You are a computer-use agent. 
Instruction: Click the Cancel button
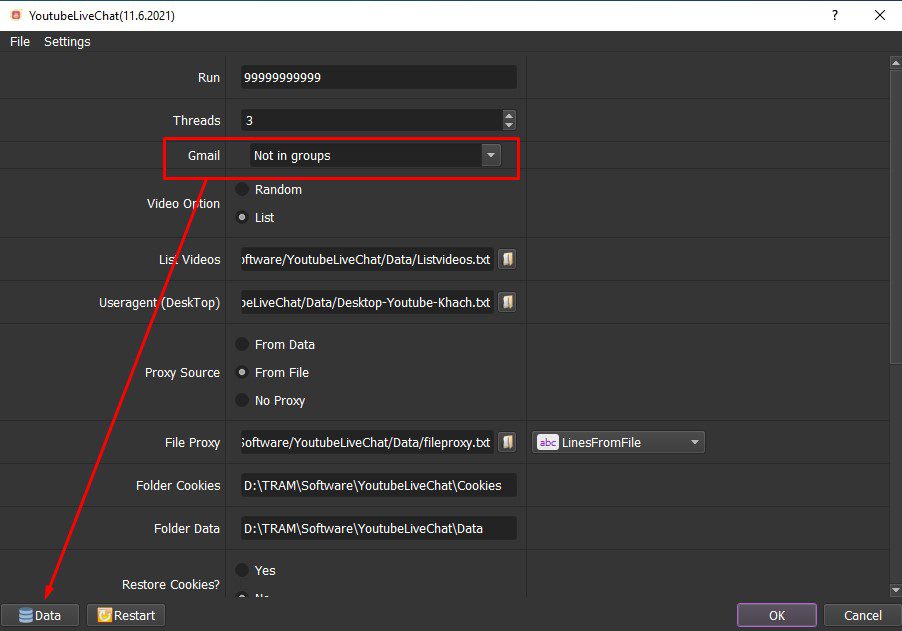[x=862, y=615]
